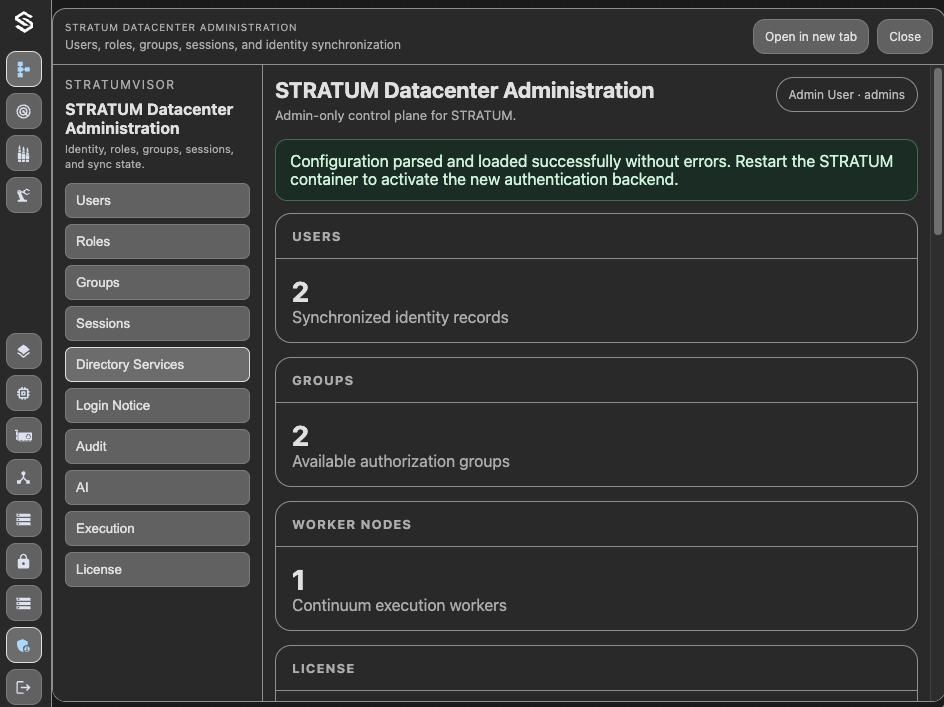Click "Admin-only control plane for STRATUM." subtitle
The width and height of the screenshot is (944, 707).
pyautogui.click(x=395, y=116)
